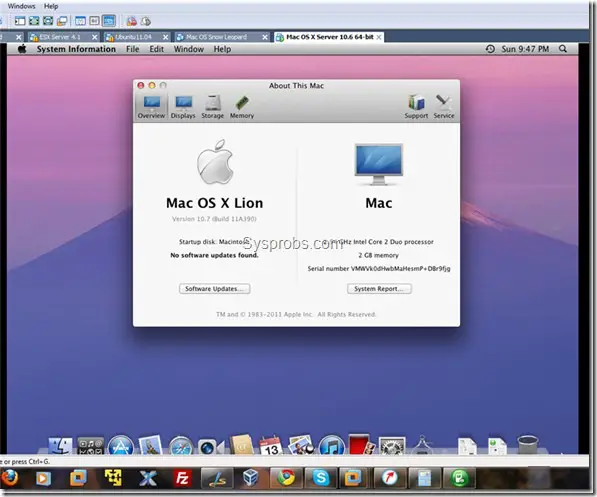Viewport: 597px width, 497px height.
Task: Open the App Store from the dock
Action: 121,446
